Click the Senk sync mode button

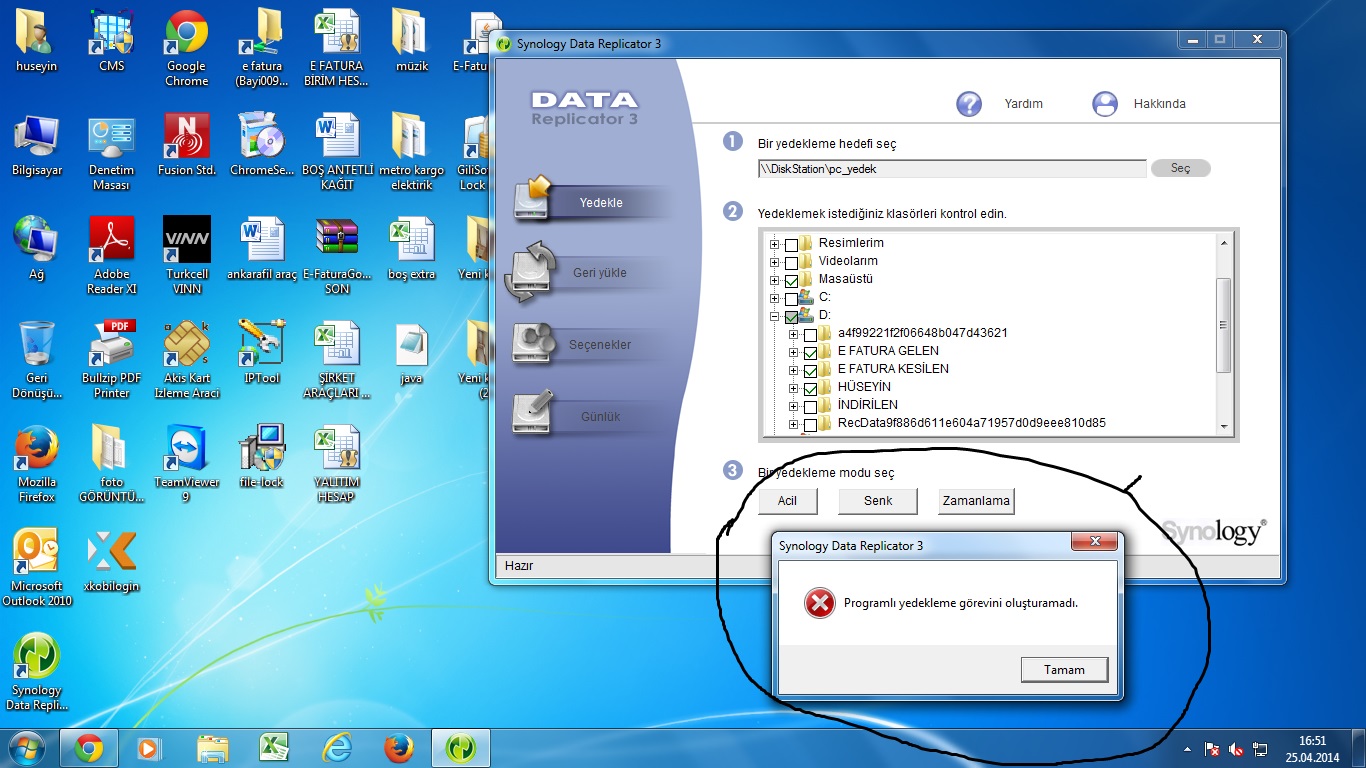tap(877, 501)
